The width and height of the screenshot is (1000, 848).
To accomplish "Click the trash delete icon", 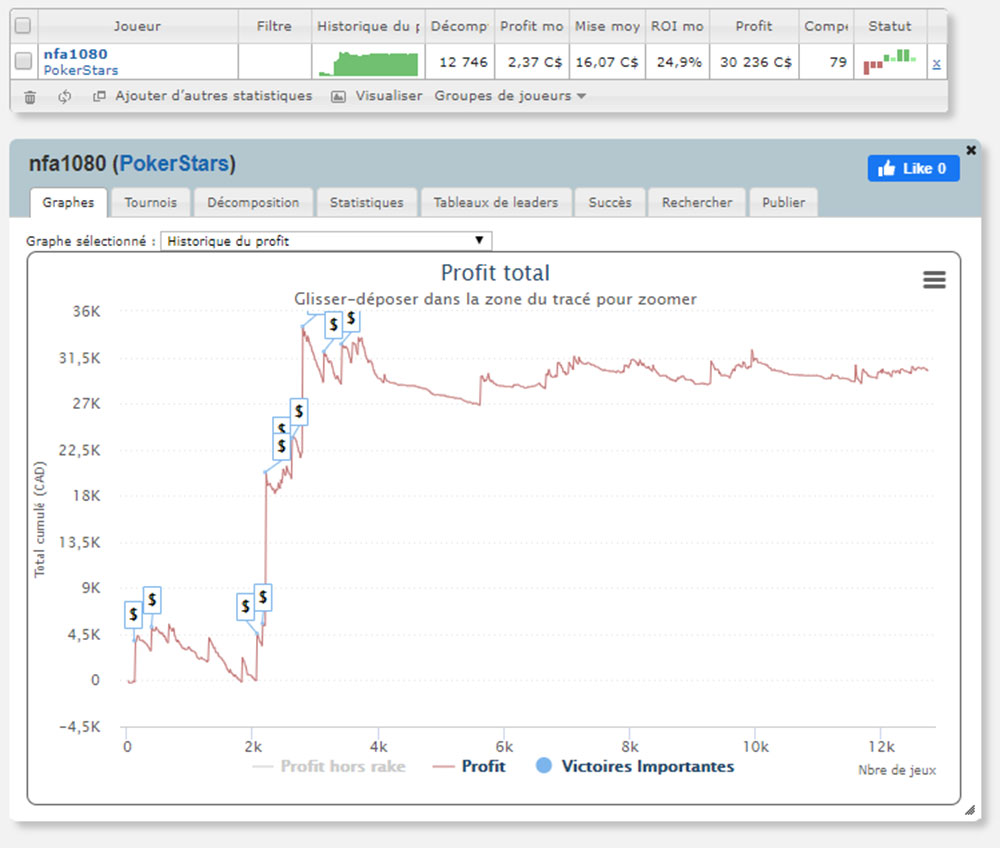I will [30, 97].
